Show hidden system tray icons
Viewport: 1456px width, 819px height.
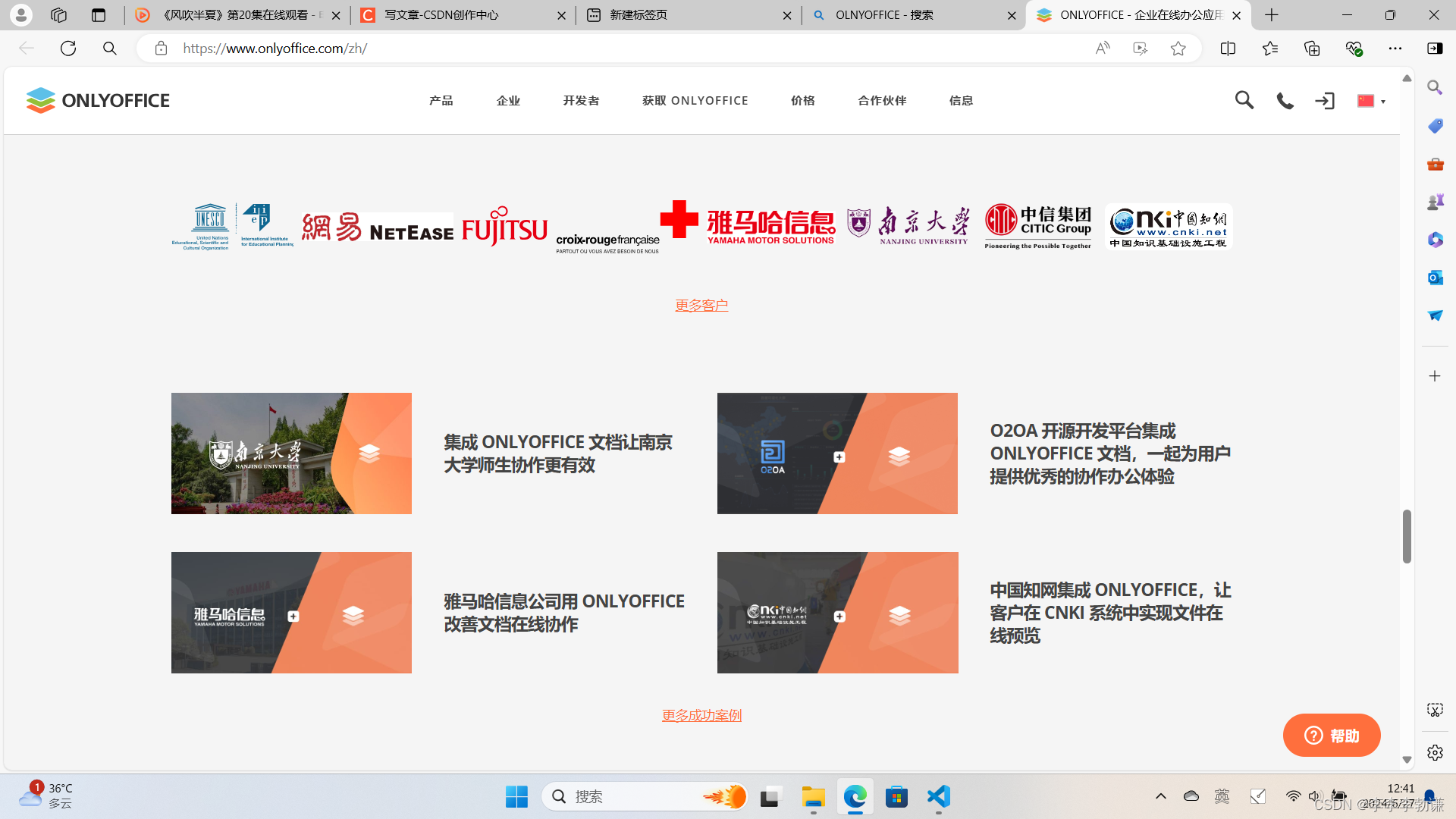[x=1160, y=796]
